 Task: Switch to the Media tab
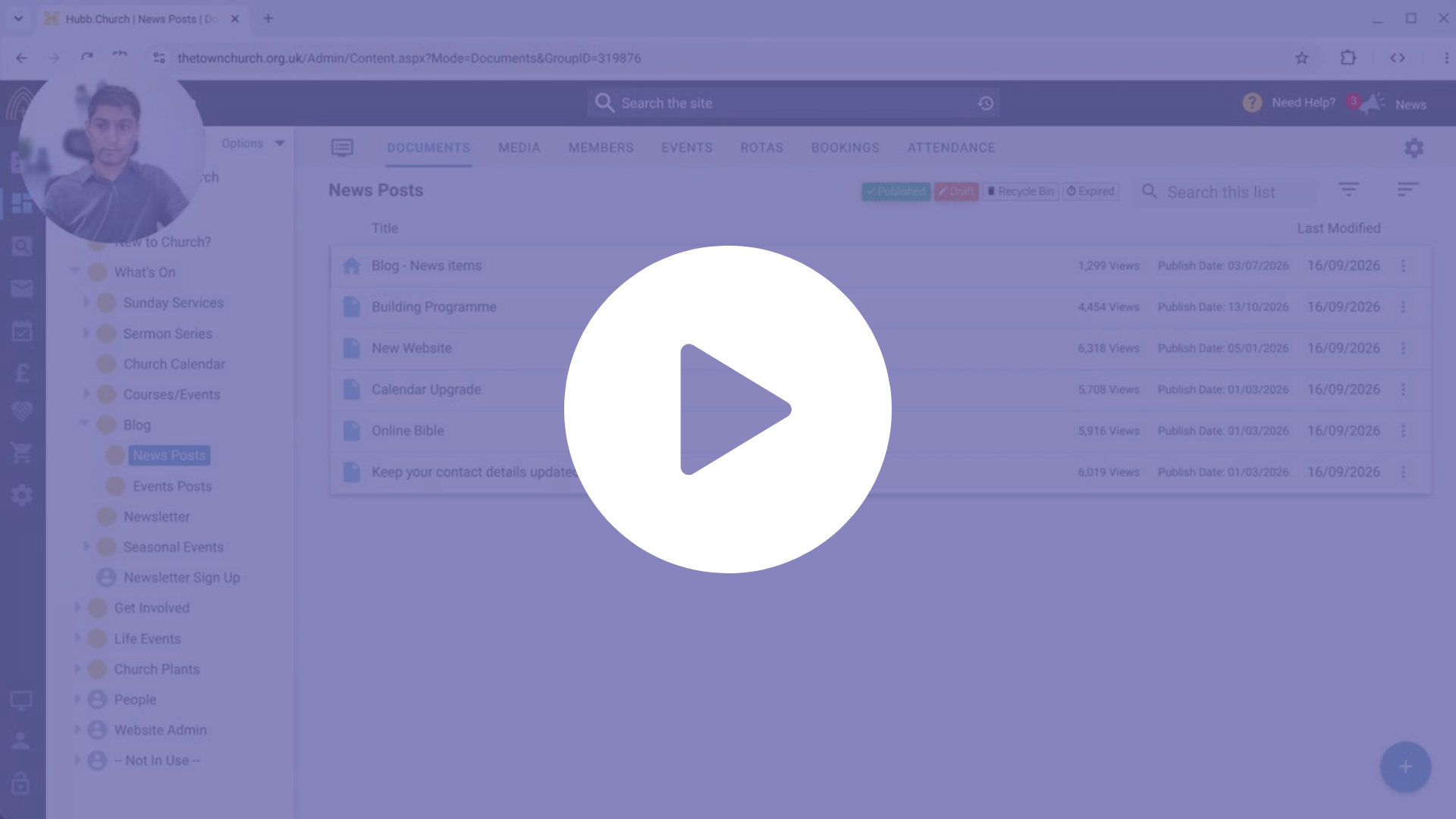coord(519,148)
